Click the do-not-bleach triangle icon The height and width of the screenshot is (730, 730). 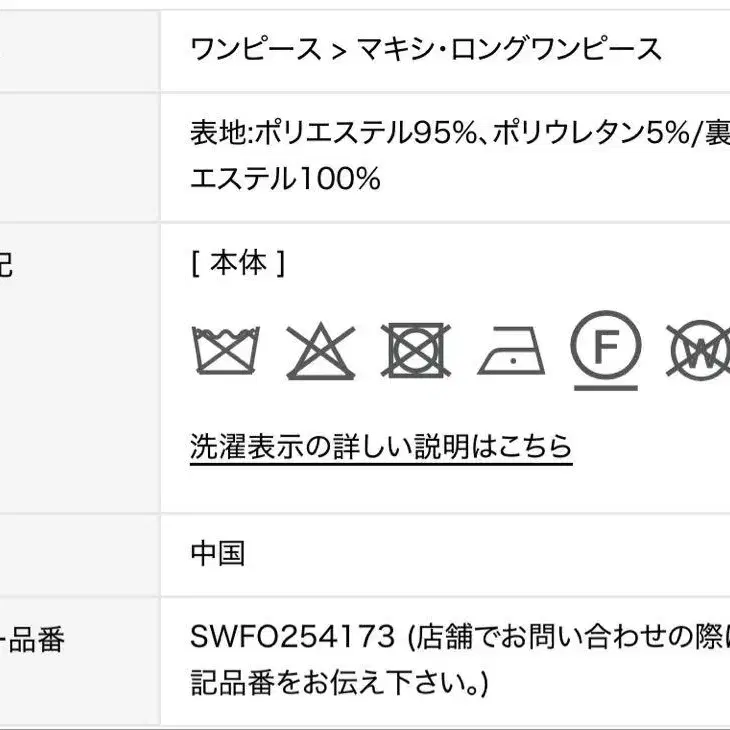[321, 351]
